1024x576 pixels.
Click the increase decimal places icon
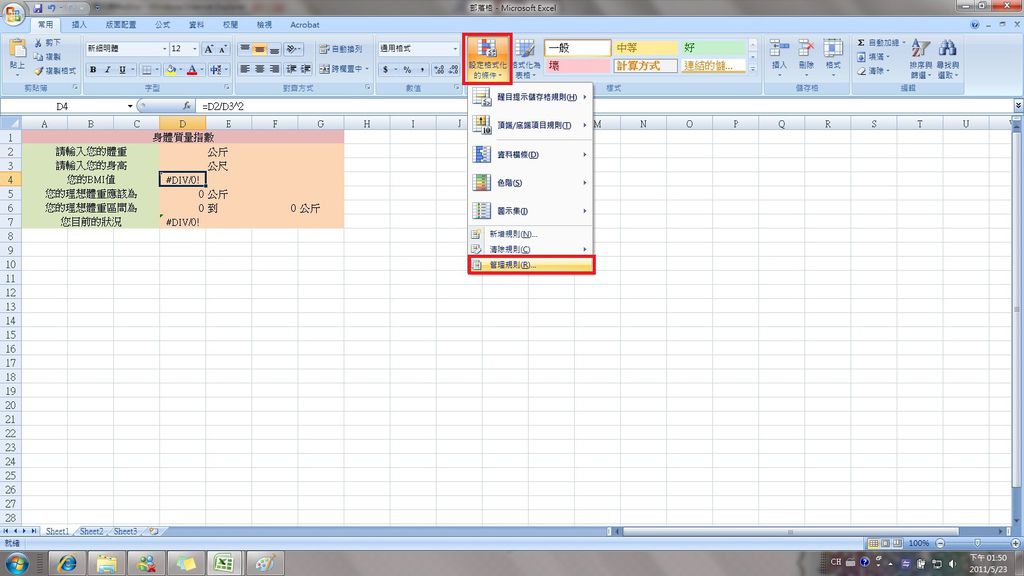[438, 69]
